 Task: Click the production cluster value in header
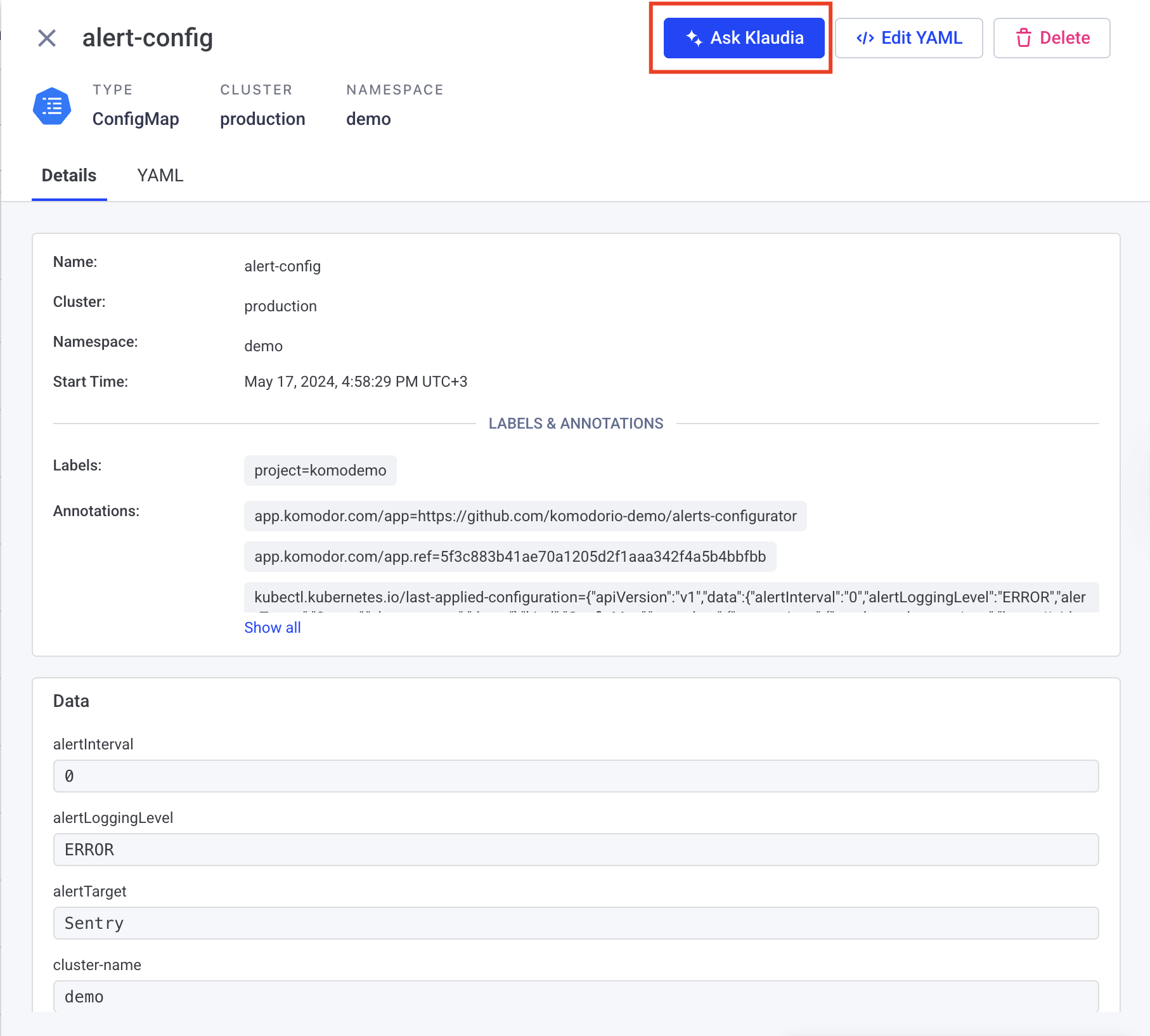(262, 119)
